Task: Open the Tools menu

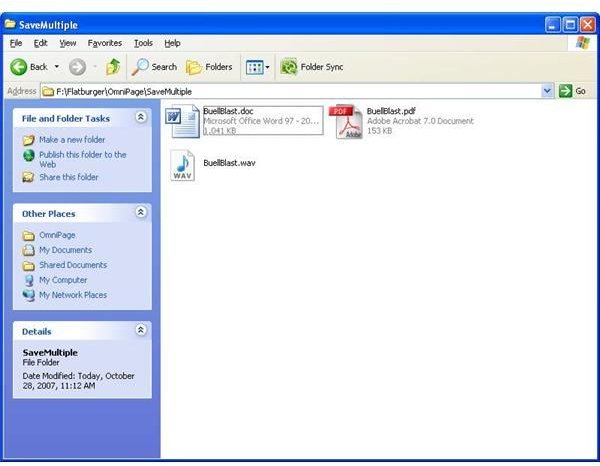Action: pos(143,43)
